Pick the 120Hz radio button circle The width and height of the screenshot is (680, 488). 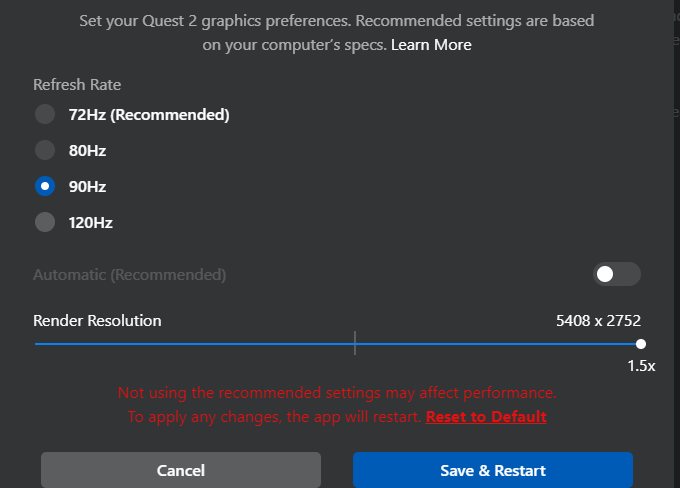click(x=45, y=222)
